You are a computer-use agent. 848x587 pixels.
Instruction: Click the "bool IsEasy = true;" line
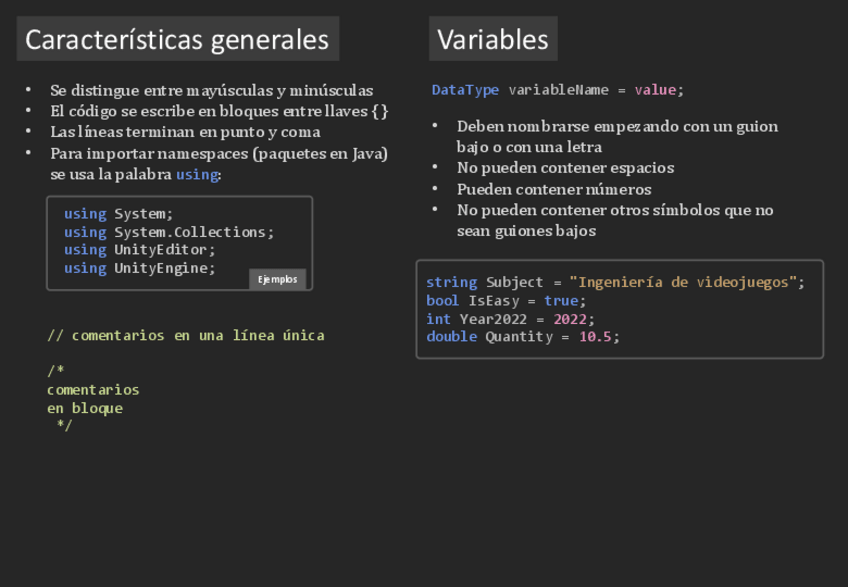[x=505, y=300]
